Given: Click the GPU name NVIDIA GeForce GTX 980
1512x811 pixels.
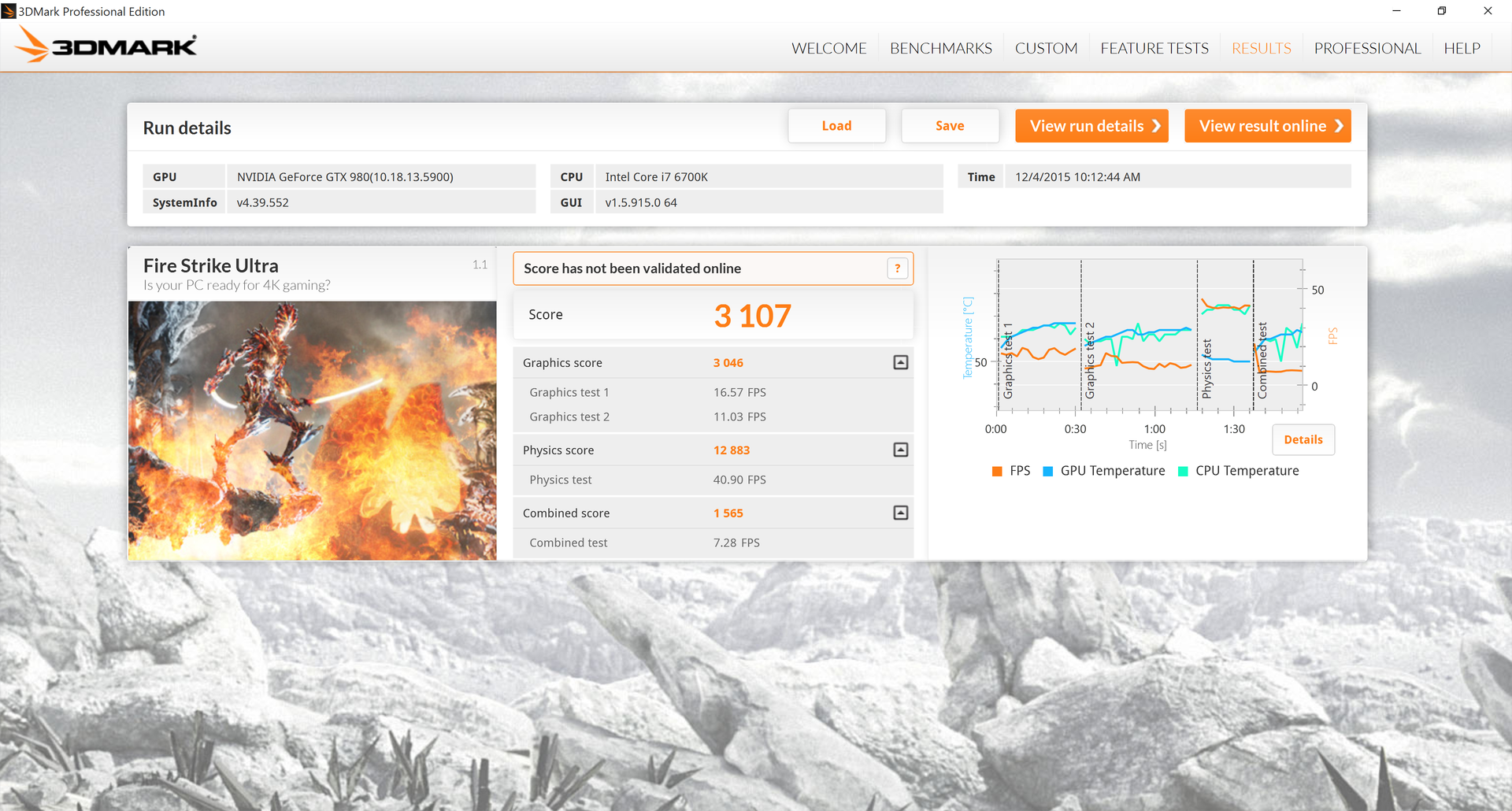Looking at the screenshot, I should tap(345, 177).
